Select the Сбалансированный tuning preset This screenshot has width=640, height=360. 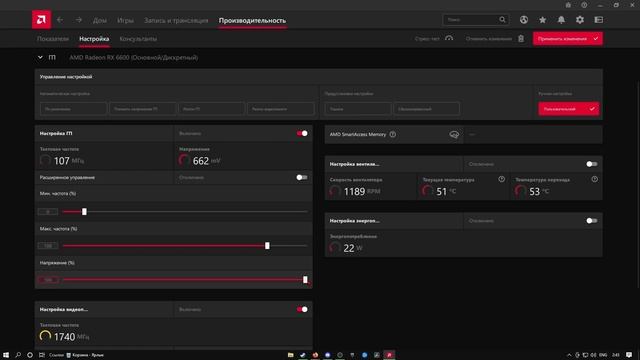click(427, 109)
